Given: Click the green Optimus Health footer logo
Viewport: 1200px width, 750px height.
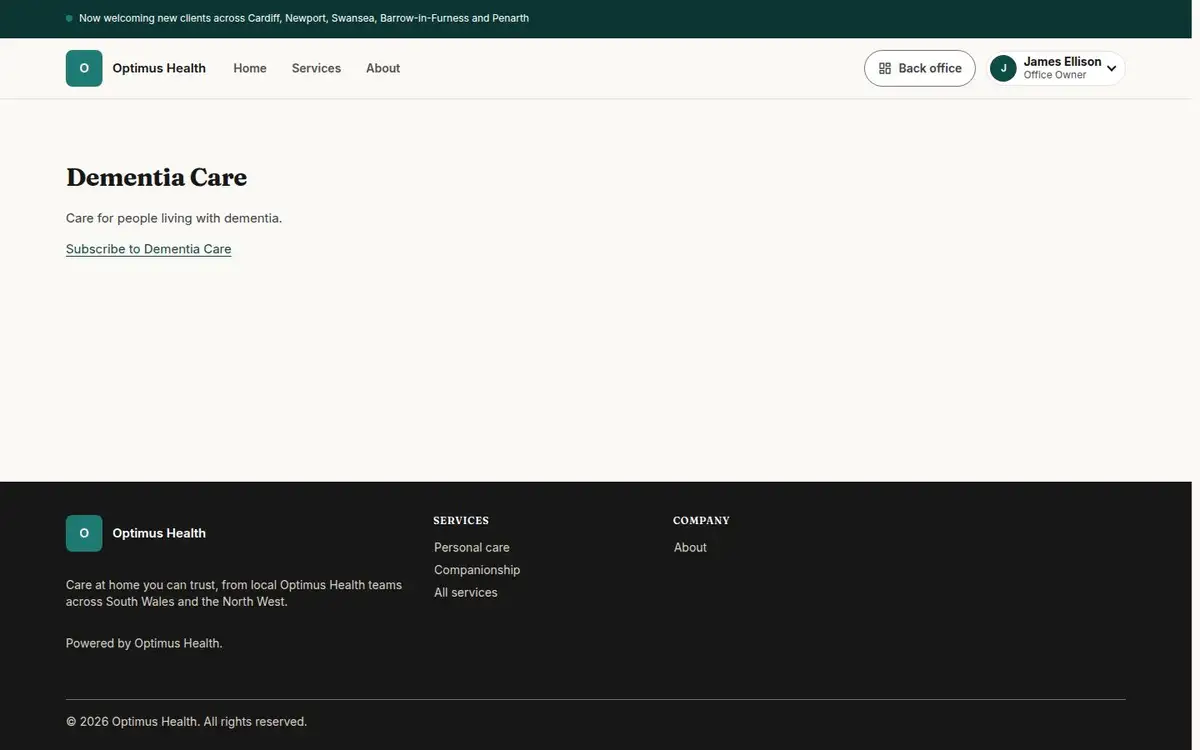Looking at the screenshot, I should (x=84, y=533).
